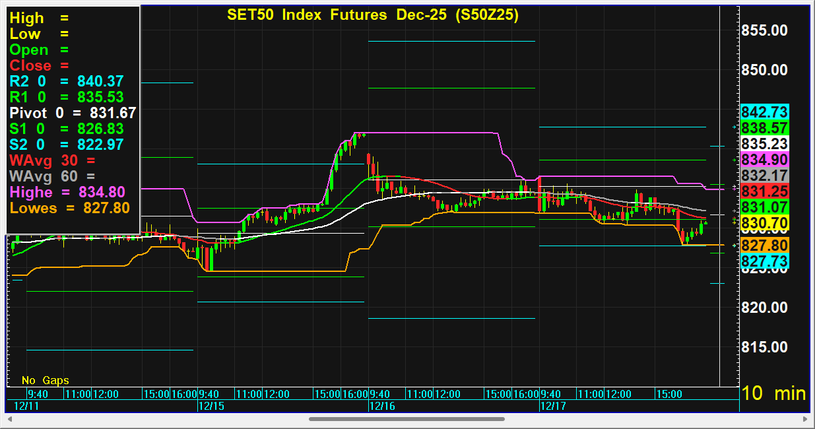Viewport: 815px width, 429px height.
Task: Click the 12/16 date marker on time axis
Action: [381, 407]
